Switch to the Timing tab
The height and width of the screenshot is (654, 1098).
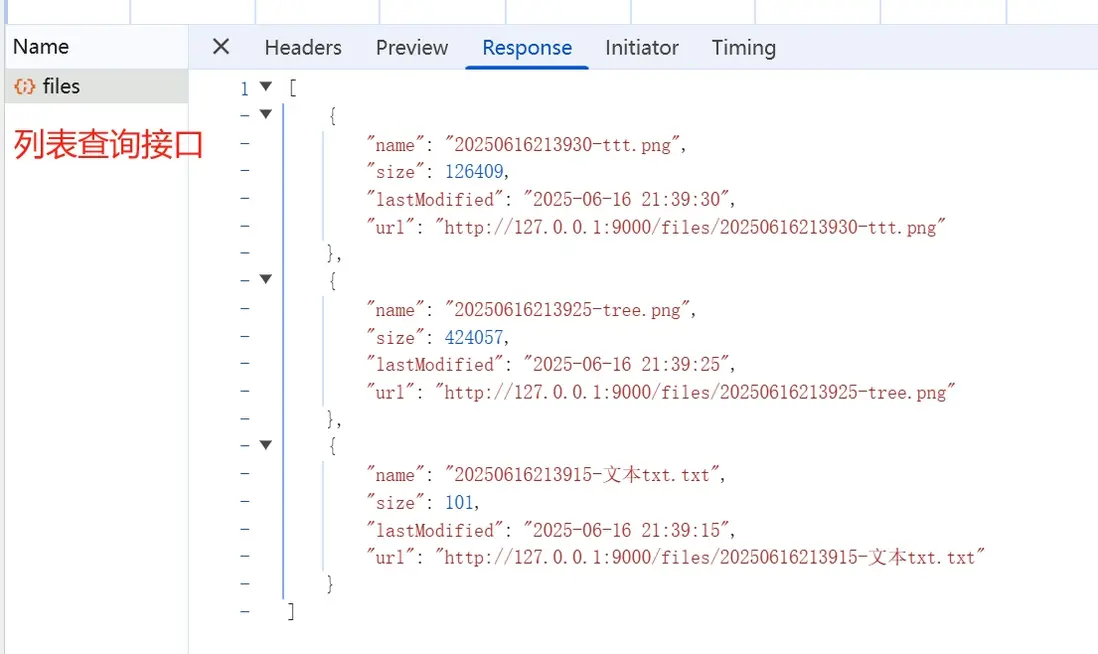743,47
